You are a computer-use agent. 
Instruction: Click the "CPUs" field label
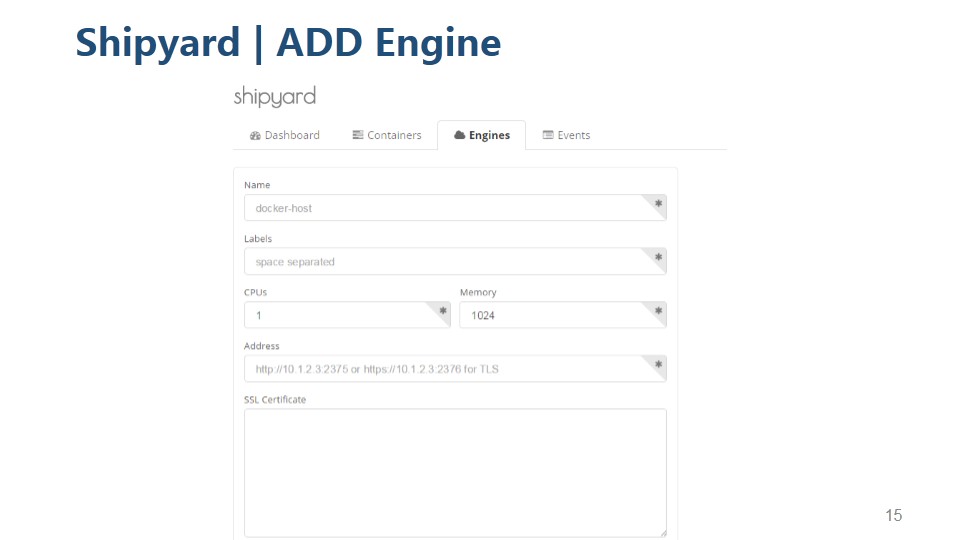[x=255, y=292]
